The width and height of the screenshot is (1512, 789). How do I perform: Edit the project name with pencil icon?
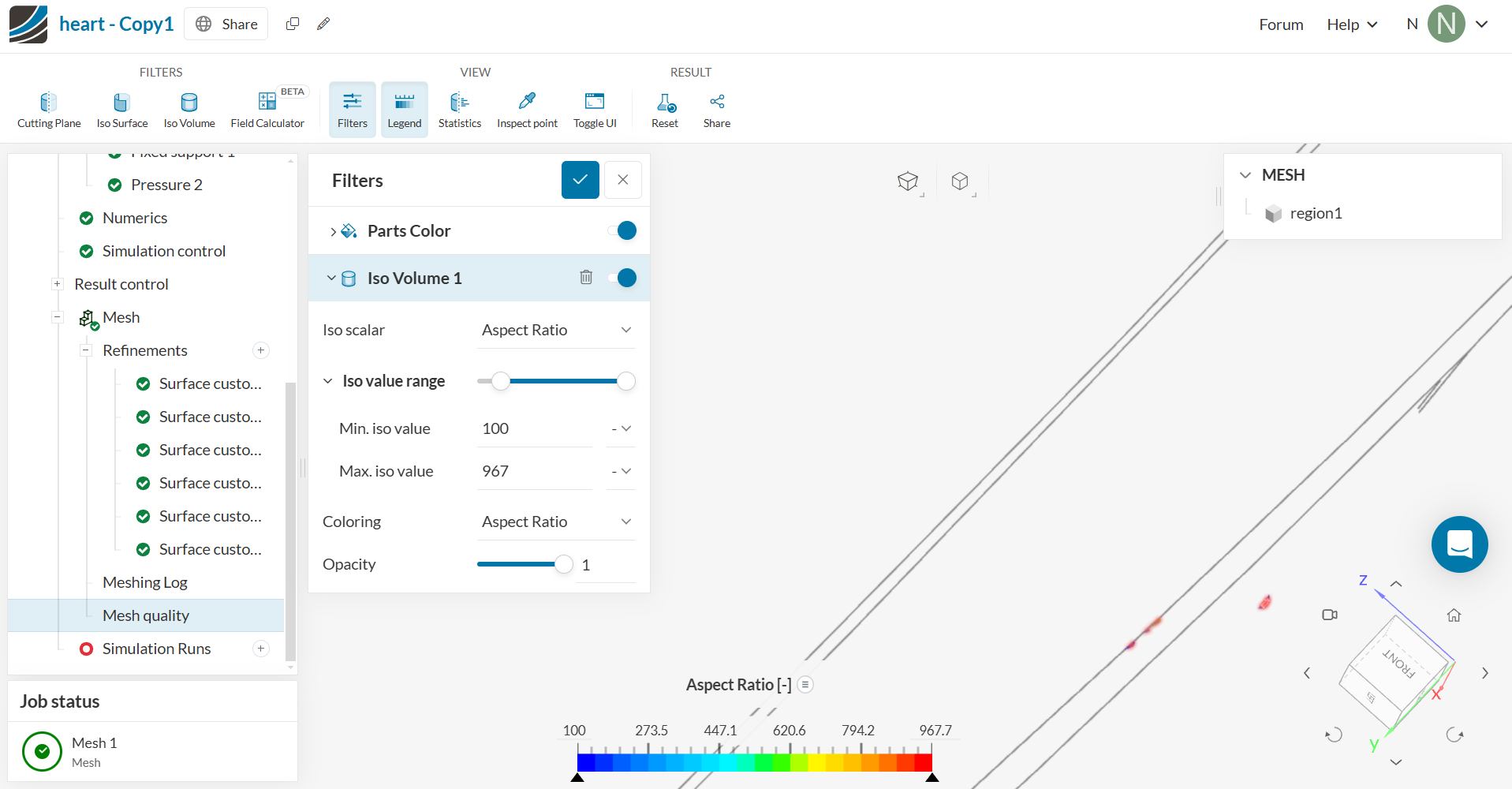pos(323,24)
